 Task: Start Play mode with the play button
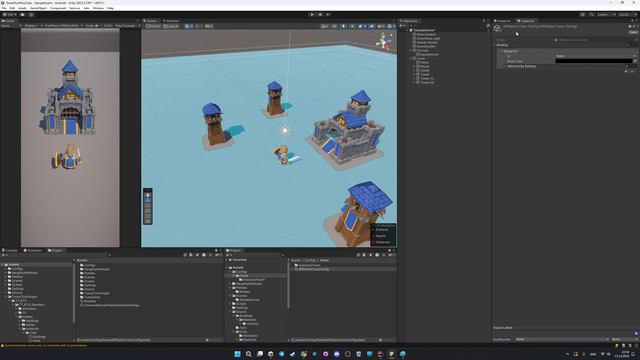(312, 14)
